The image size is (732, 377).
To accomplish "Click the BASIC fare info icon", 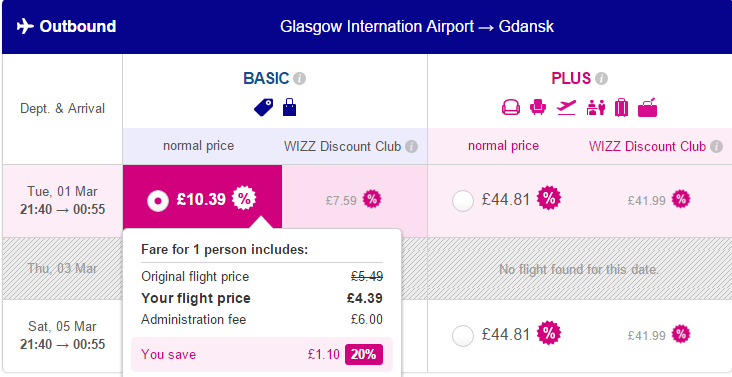I will point(300,79).
